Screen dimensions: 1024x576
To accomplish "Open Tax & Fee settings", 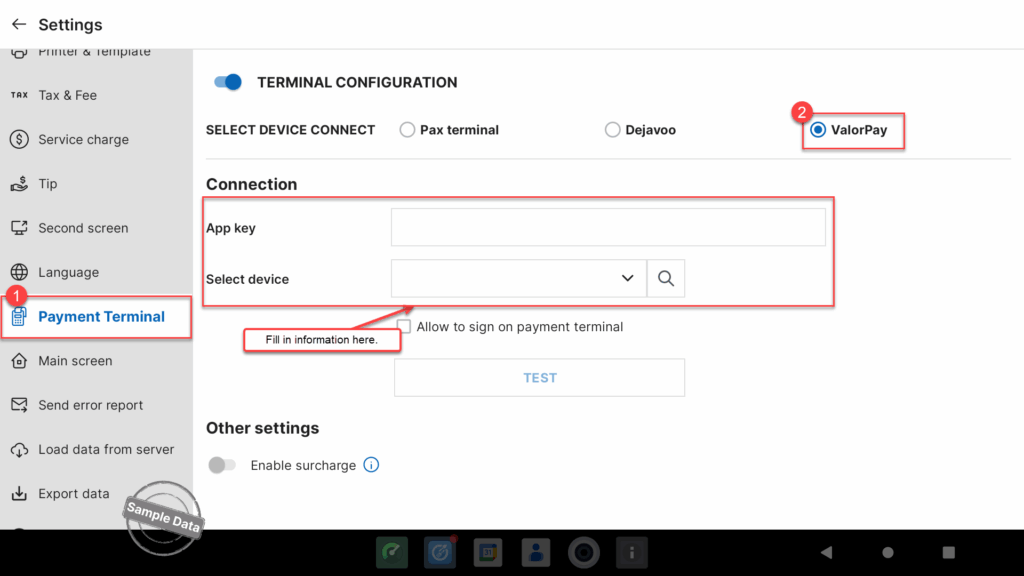I will coord(67,95).
